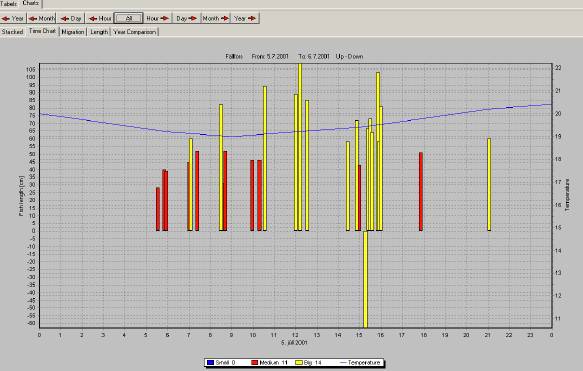
Task: Click the yellow Big legend swatch
Action: [299, 362]
